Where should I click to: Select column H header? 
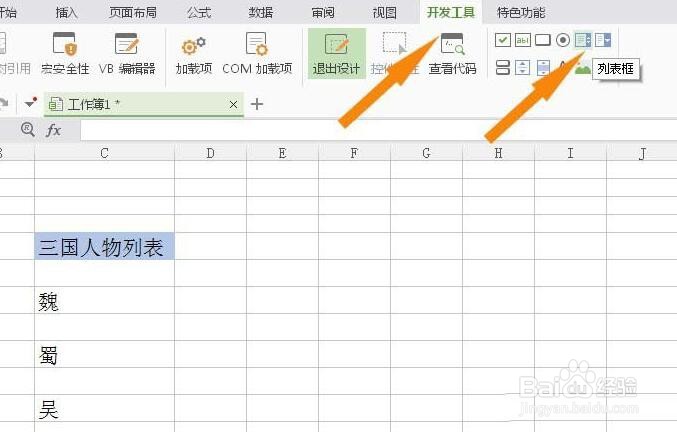pyautogui.click(x=498, y=153)
